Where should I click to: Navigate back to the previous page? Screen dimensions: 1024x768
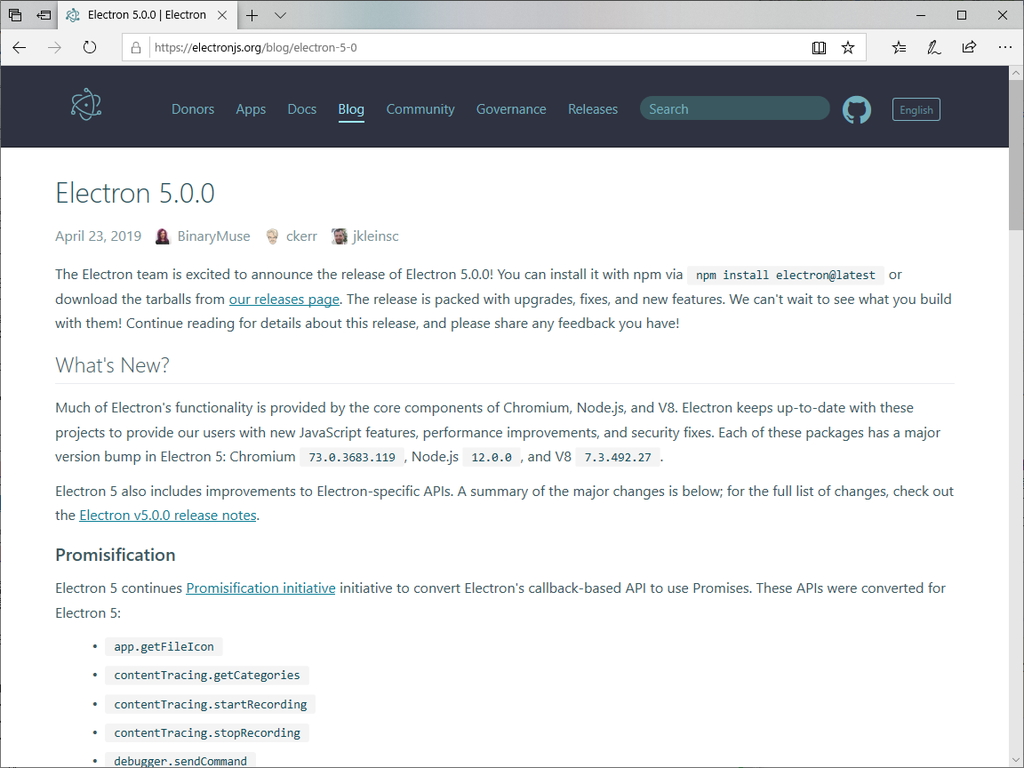19,47
